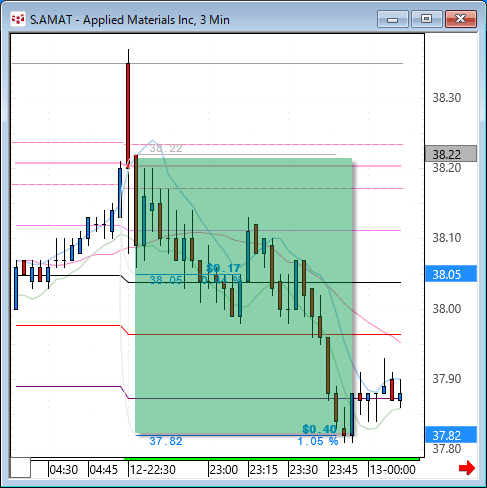Click the red arrow scroll-to-latest icon

tap(467, 468)
